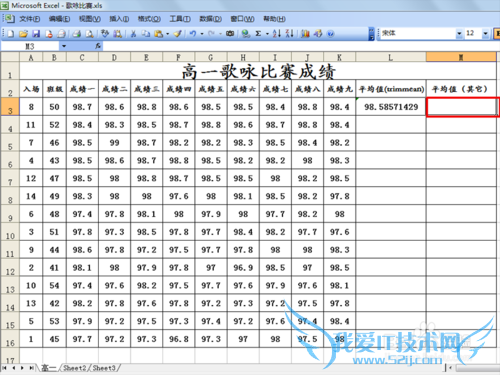Select the 成绩五 header cell
The width and height of the screenshot is (500, 375).
tap(211, 89)
